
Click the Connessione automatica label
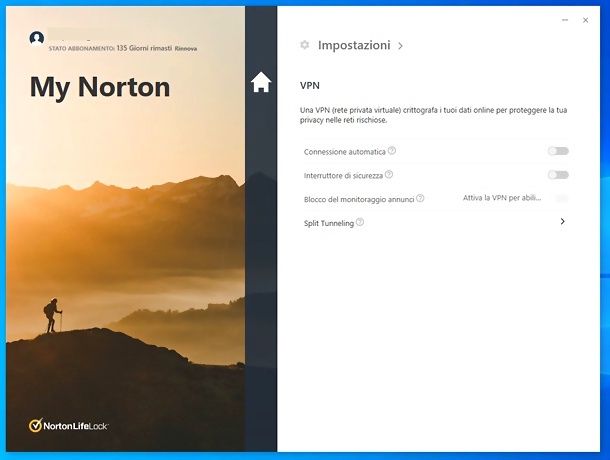pos(344,152)
